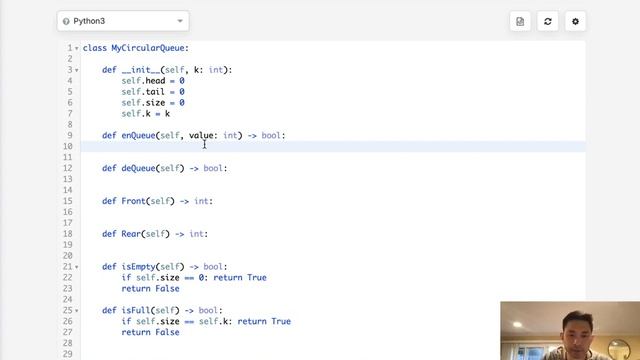Click the Rear method definition
The height and width of the screenshot is (360, 640).
[x=155, y=234]
